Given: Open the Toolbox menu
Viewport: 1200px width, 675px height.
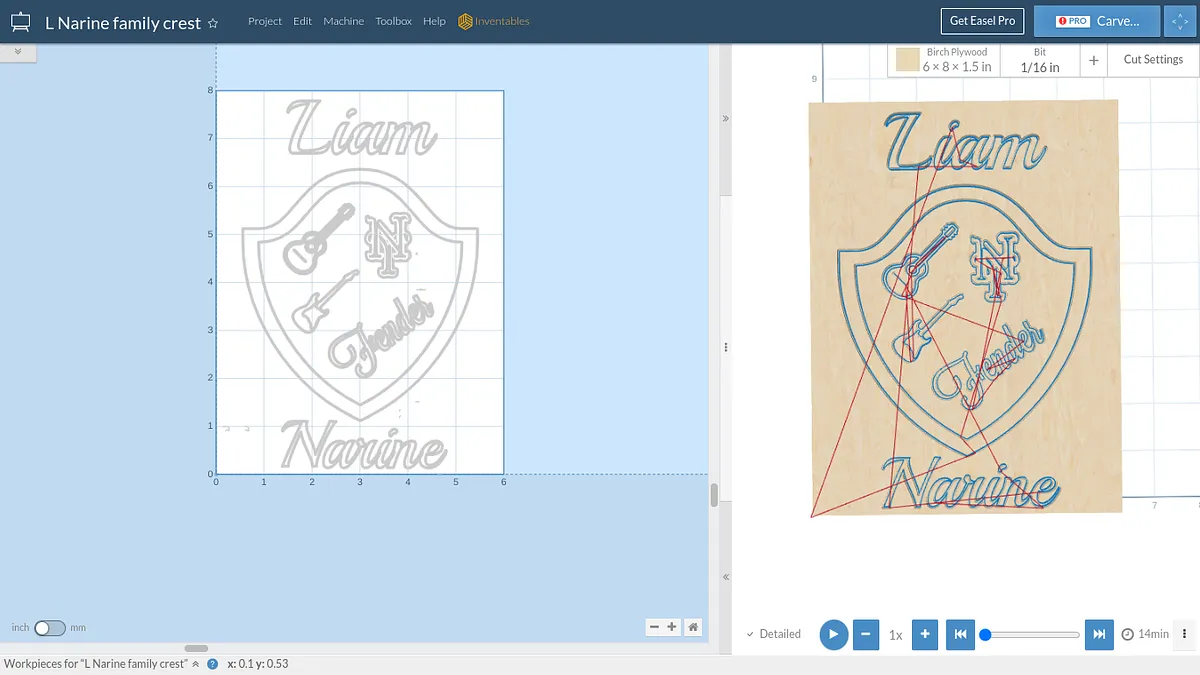Looking at the screenshot, I should [x=394, y=21].
